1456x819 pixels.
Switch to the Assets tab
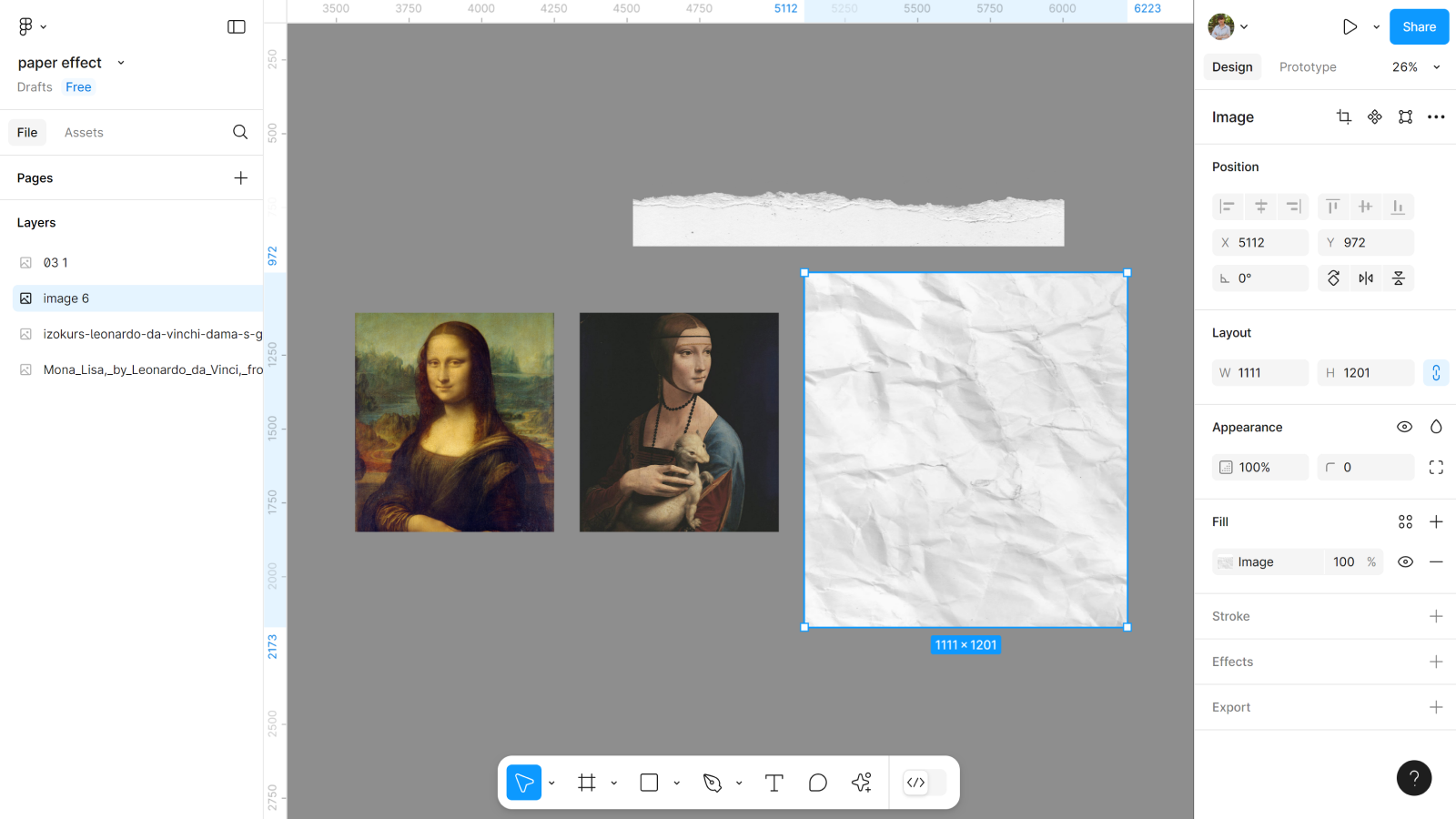[84, 133]
